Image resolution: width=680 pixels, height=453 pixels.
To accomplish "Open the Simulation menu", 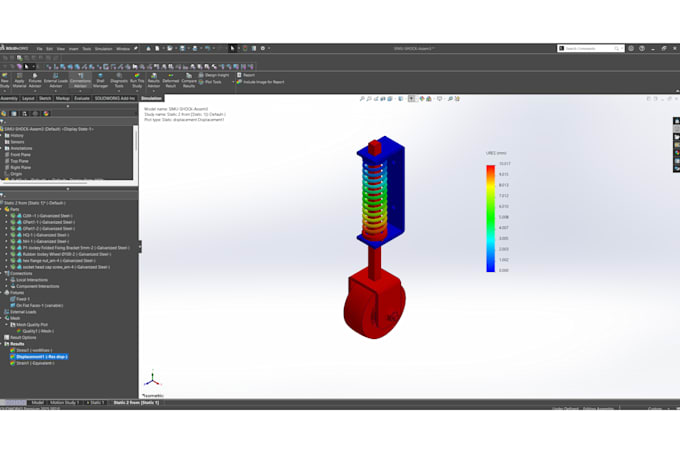I will (103, 49).
